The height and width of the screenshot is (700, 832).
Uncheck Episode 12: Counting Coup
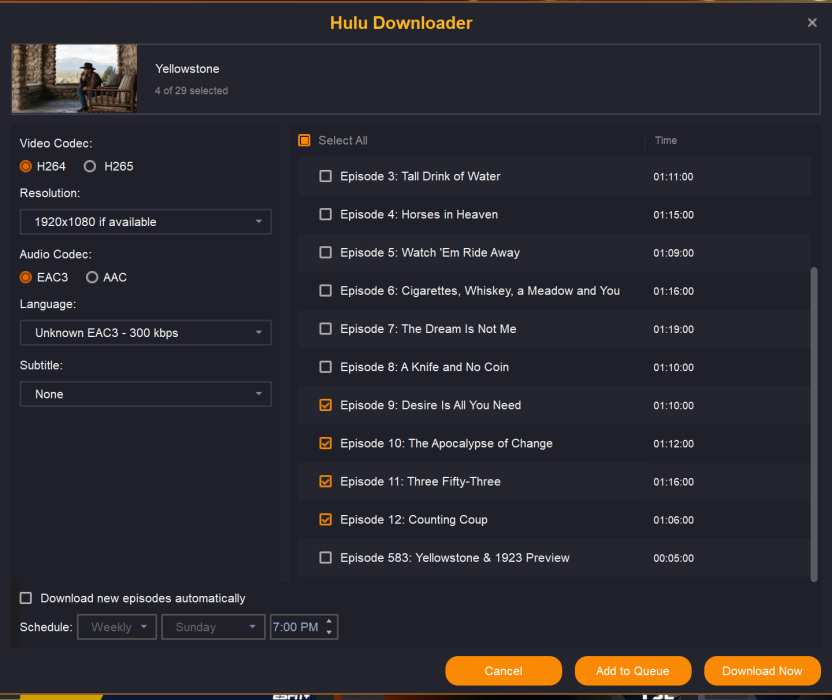pyautogui.click(x=325, y=519)
